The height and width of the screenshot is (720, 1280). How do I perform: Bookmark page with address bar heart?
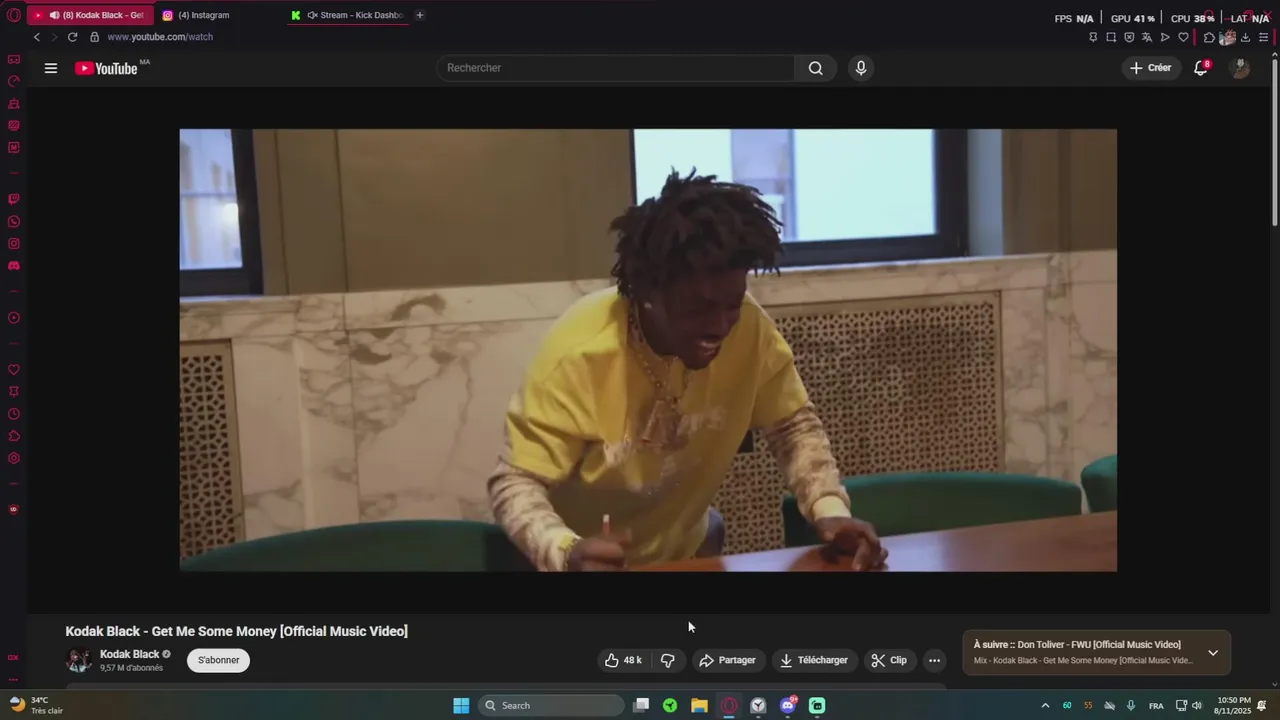1183,37
